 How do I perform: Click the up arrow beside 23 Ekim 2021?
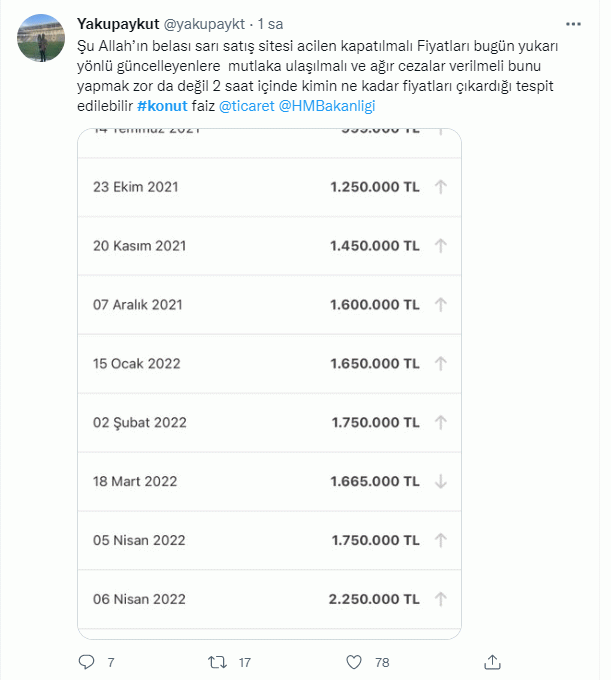tap(441, 187)
